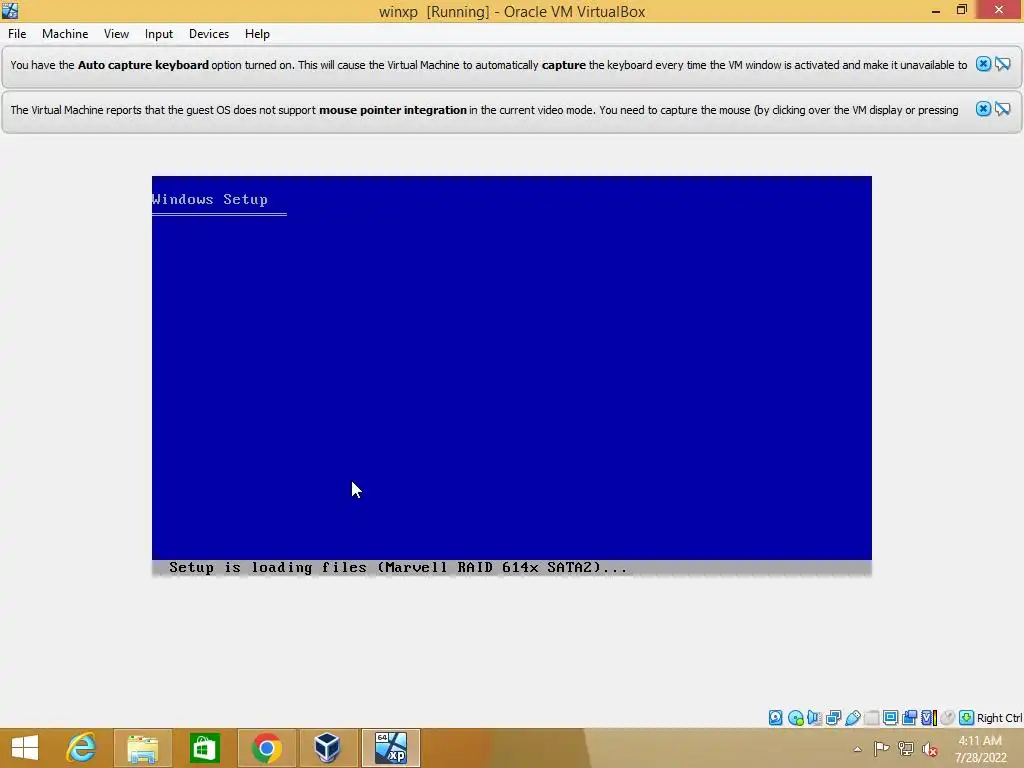Open VirtualBox Manager from taskbar
The width and height of the screenshot is (1024, 768).
[x=327, y=748]
